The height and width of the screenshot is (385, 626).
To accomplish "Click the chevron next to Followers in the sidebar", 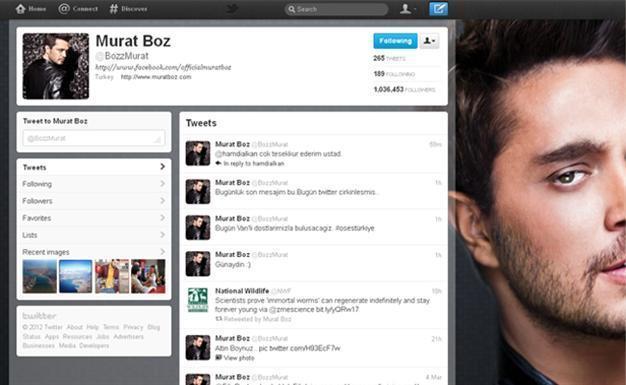I will tap(162, 200).
